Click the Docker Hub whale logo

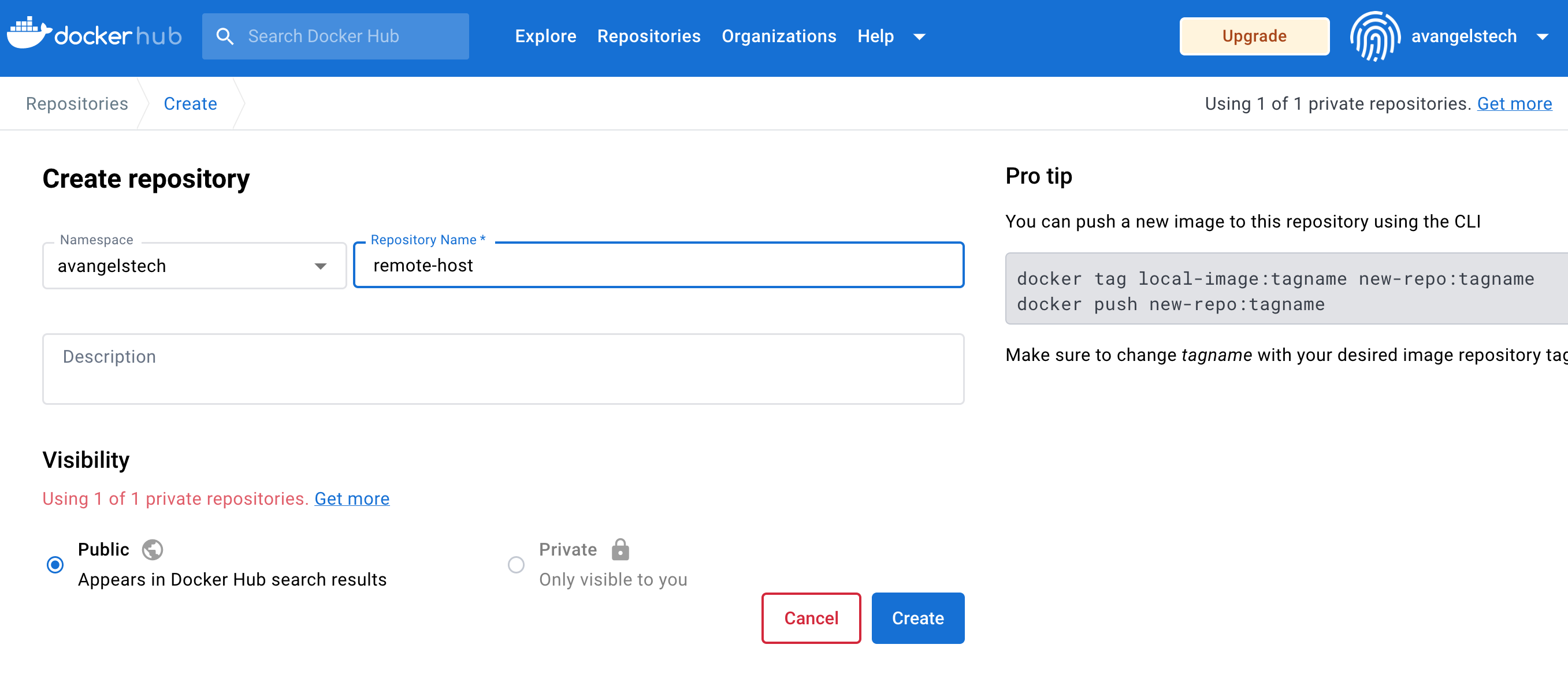tap(27, 34)
